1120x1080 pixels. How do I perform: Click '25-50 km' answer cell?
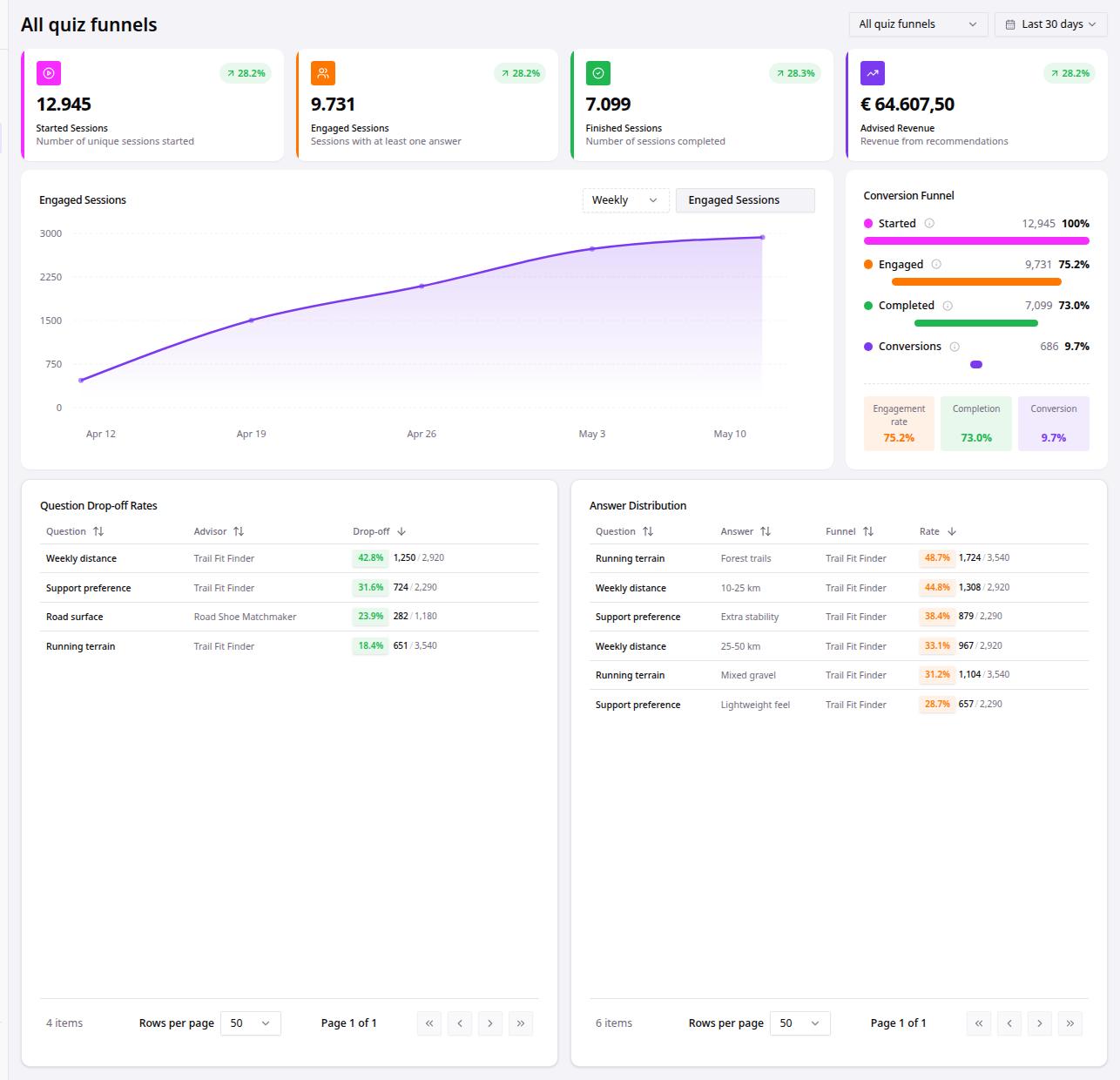[740, 646]
